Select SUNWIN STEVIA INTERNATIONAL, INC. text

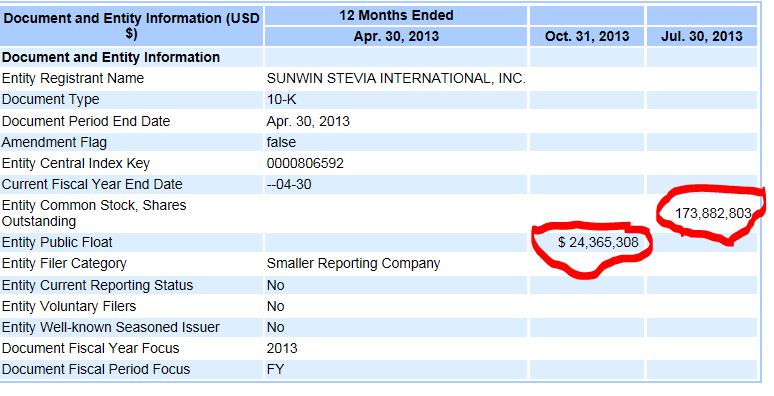[396, 79]
